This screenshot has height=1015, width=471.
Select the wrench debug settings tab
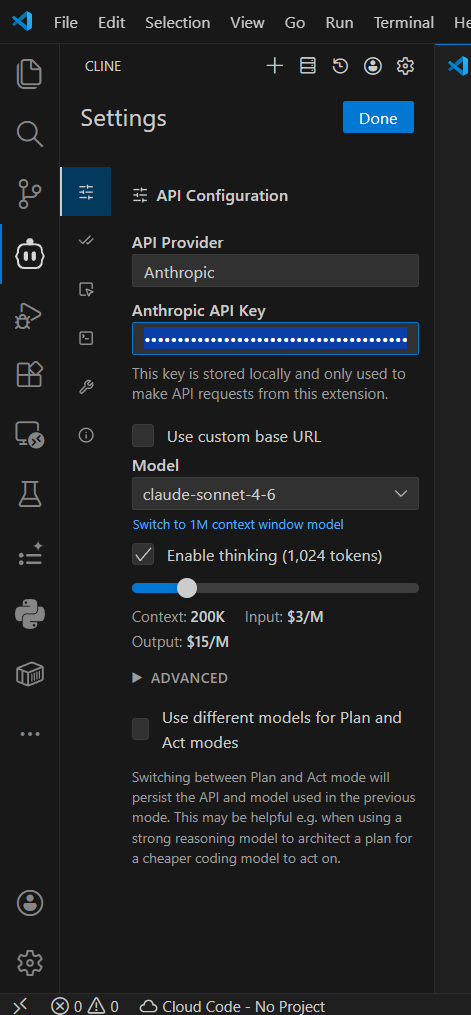pos(86,386)
